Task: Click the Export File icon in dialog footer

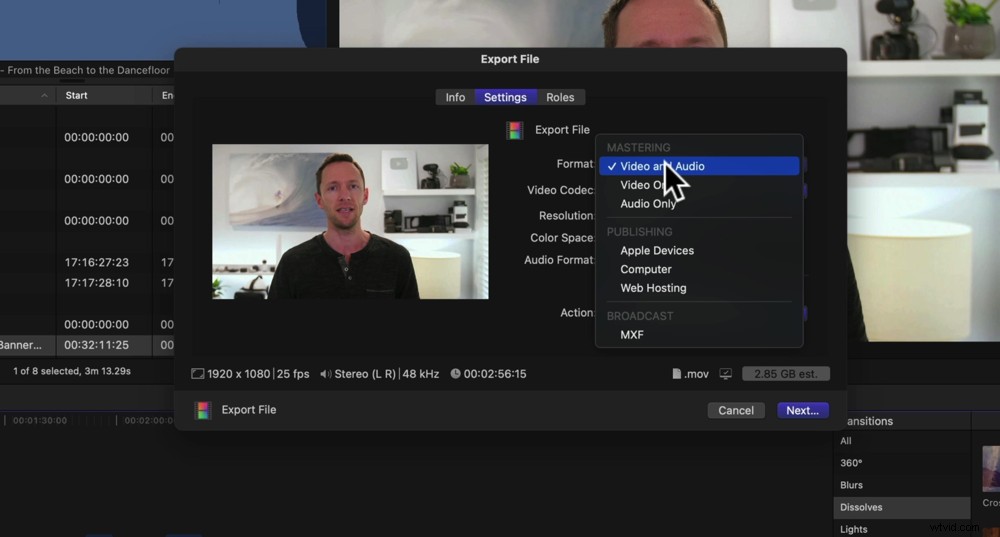Action: click(203, 410)
